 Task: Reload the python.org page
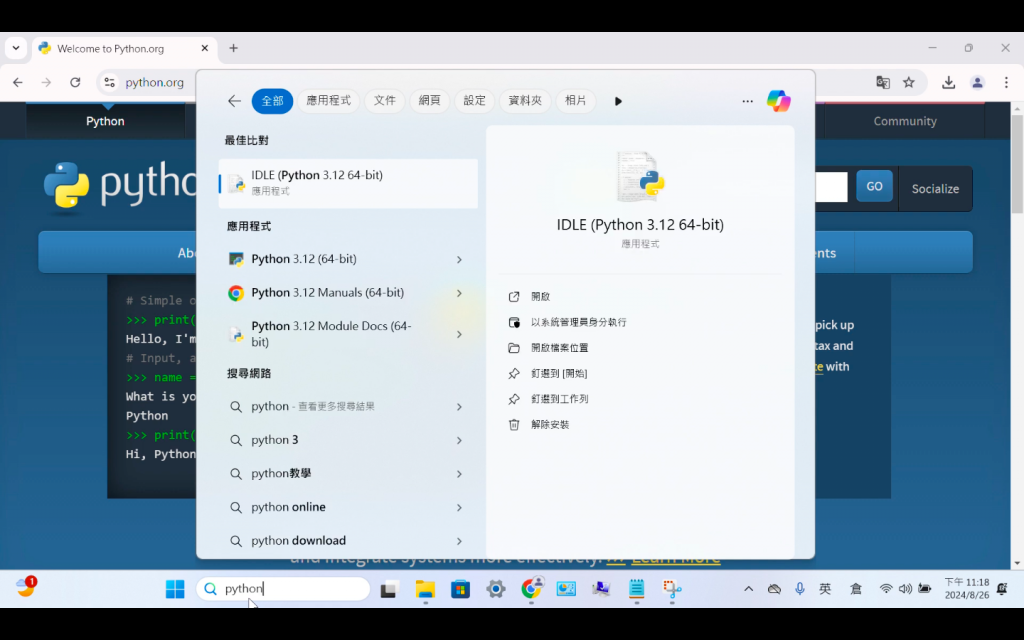click(75, 82)
